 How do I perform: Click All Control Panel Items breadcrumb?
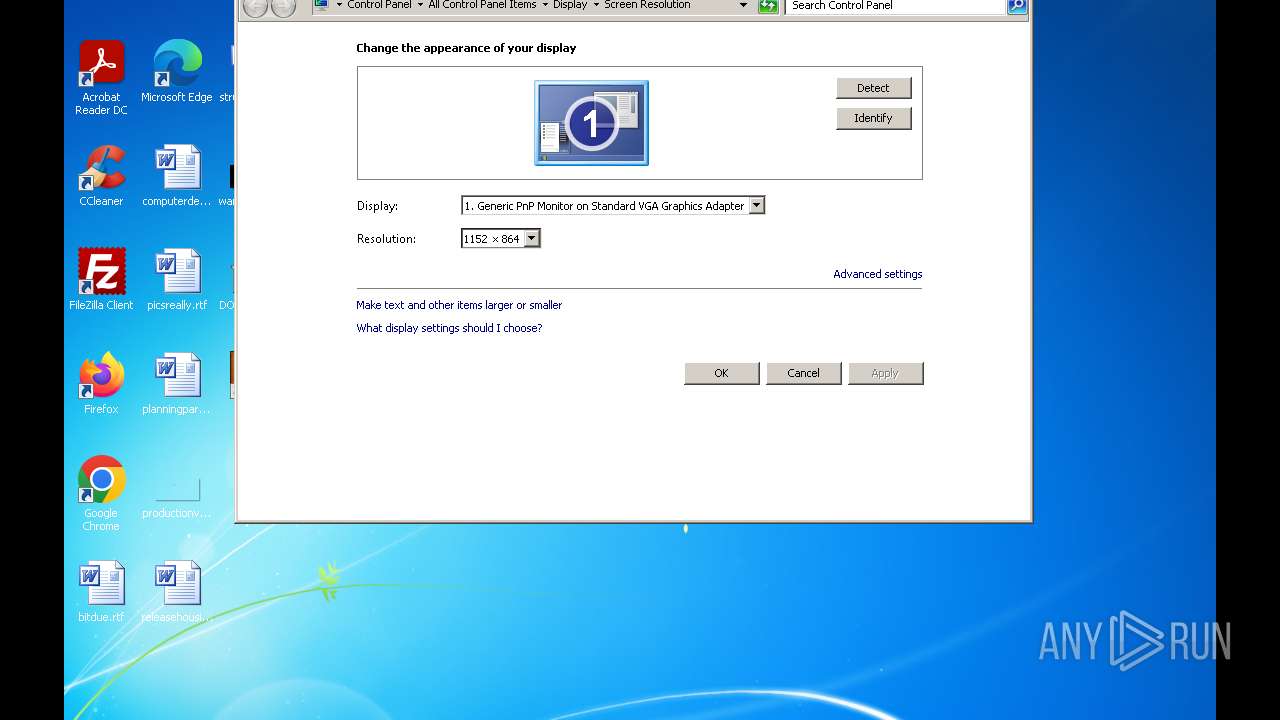482,5
